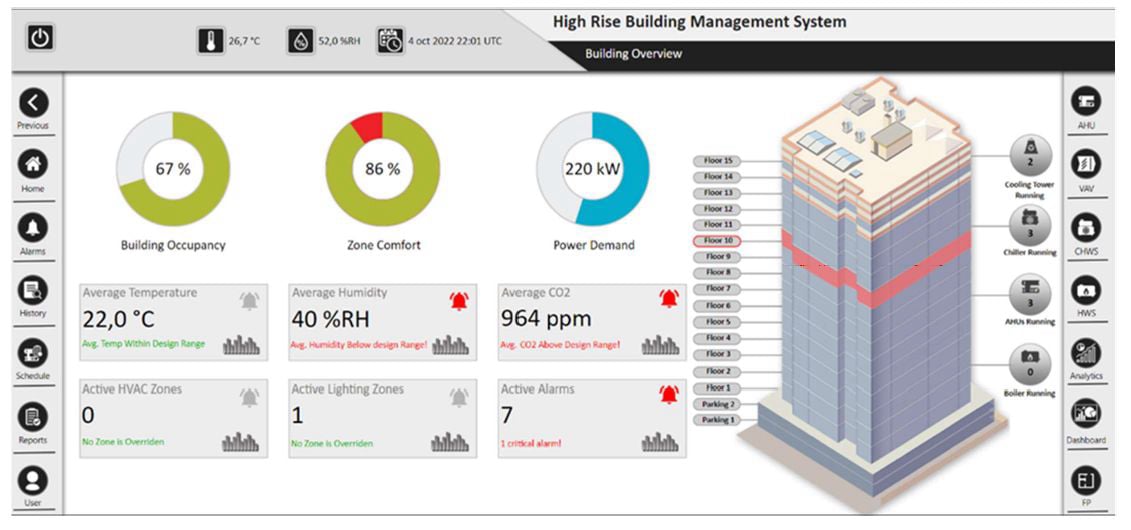Open the FP floor plan icon
1131x530 pixels.
click(1086, 480)
